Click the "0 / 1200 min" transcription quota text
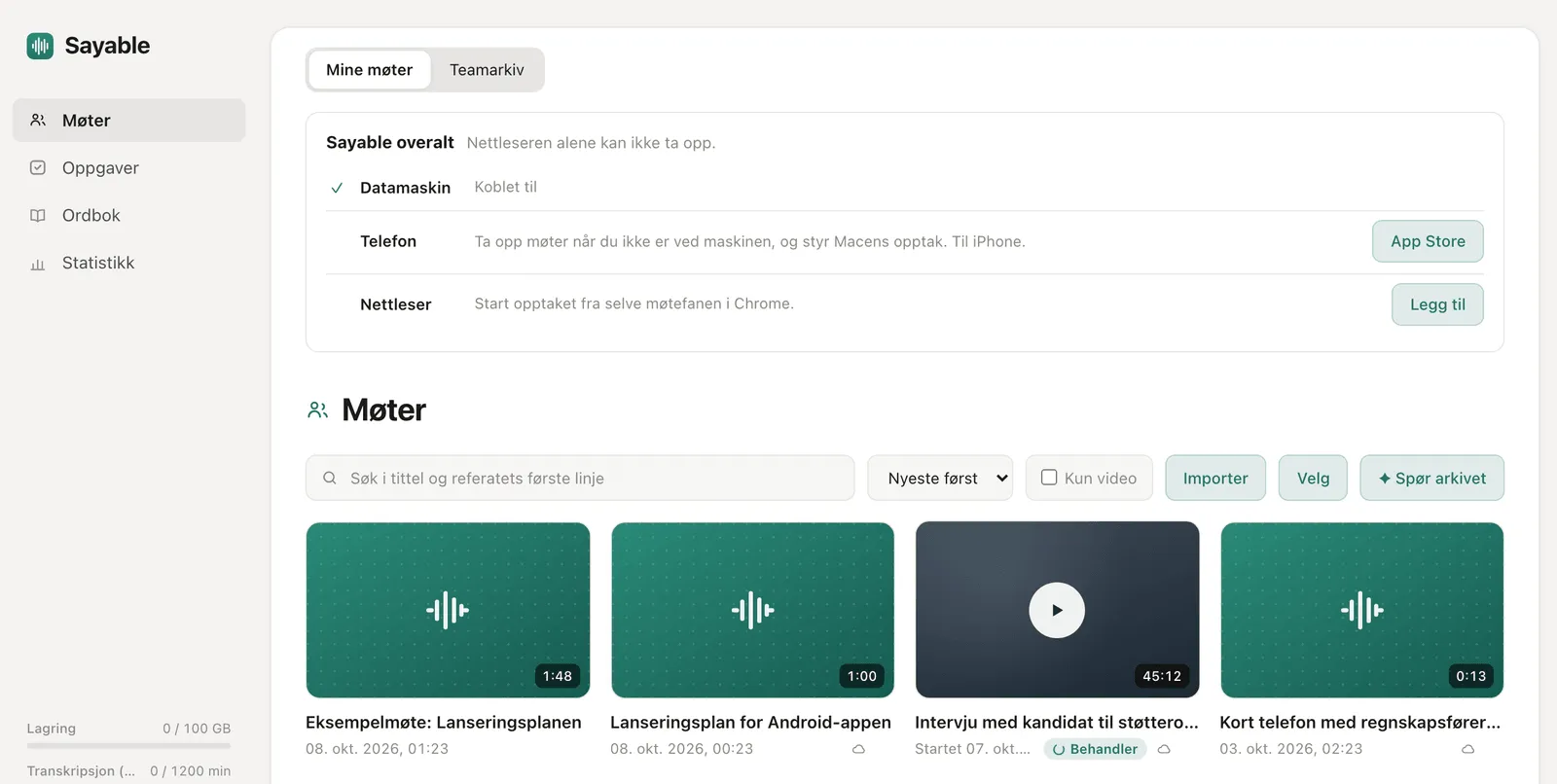The image size is (1557, 784). [190, 771]
